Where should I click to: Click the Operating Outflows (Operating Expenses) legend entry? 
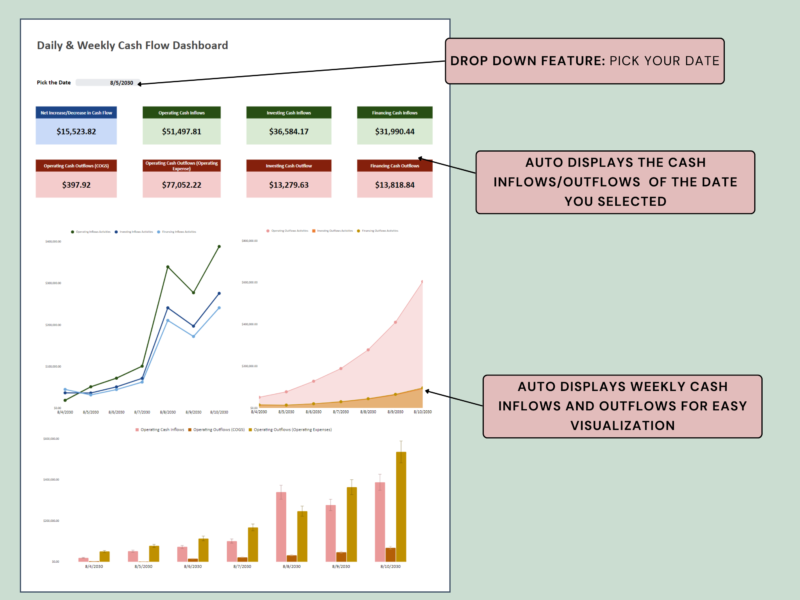click(x=290, y=430)
